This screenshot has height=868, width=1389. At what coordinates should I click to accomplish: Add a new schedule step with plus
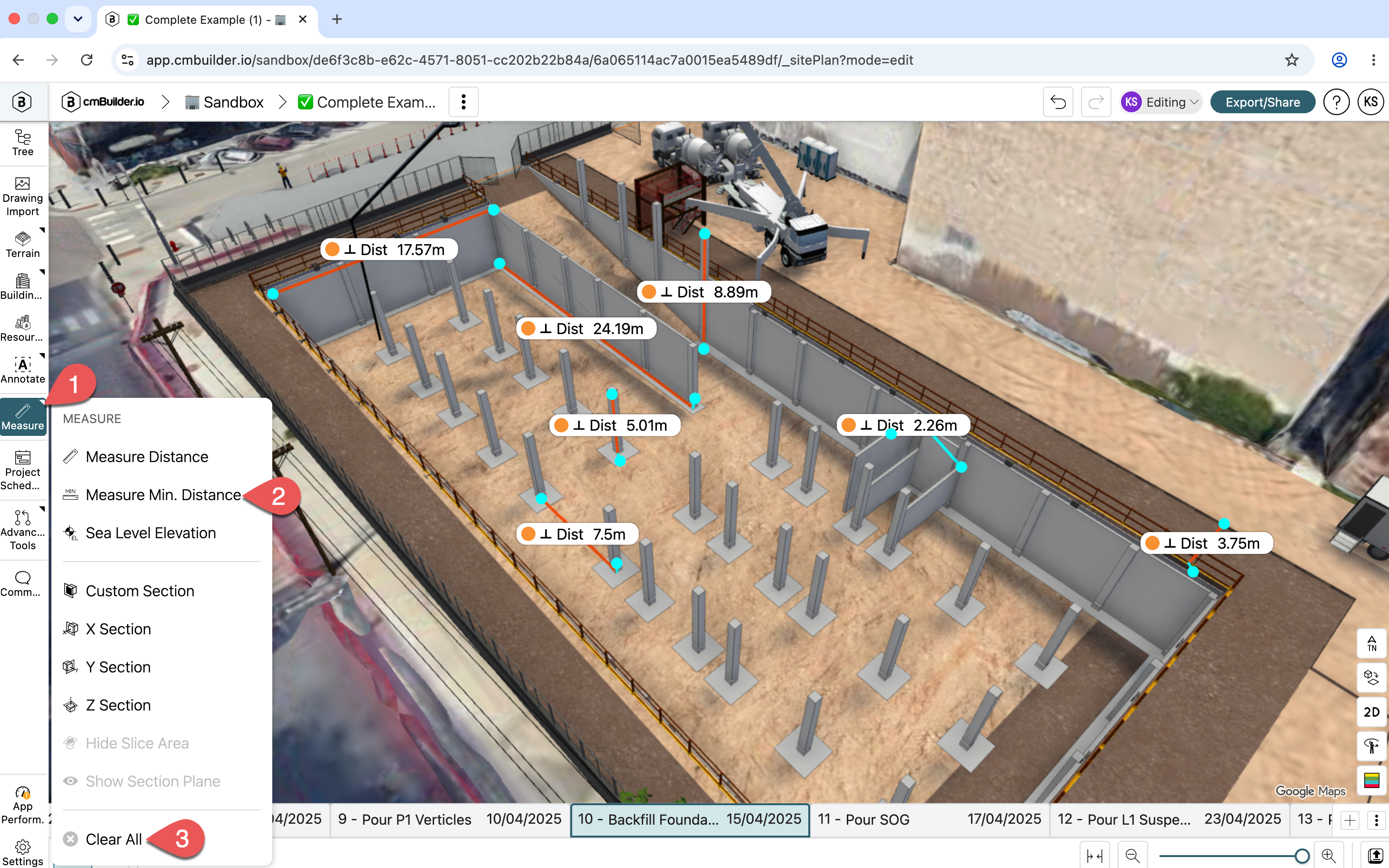1350,820
